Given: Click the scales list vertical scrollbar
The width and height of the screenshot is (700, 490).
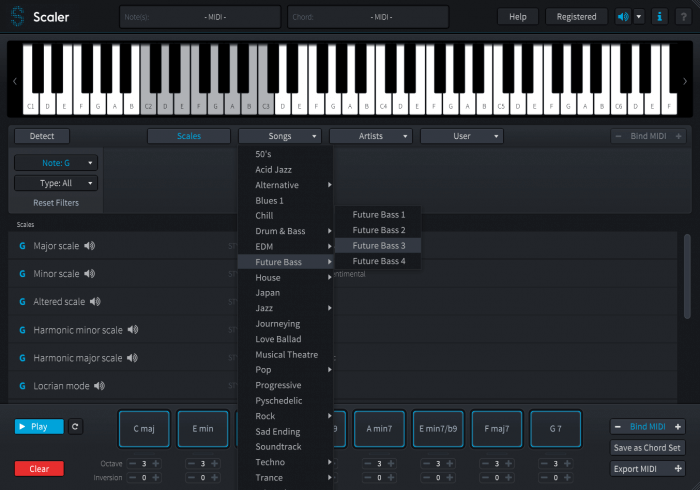Looking at the screenshot, I should click(x=686, y=275).
